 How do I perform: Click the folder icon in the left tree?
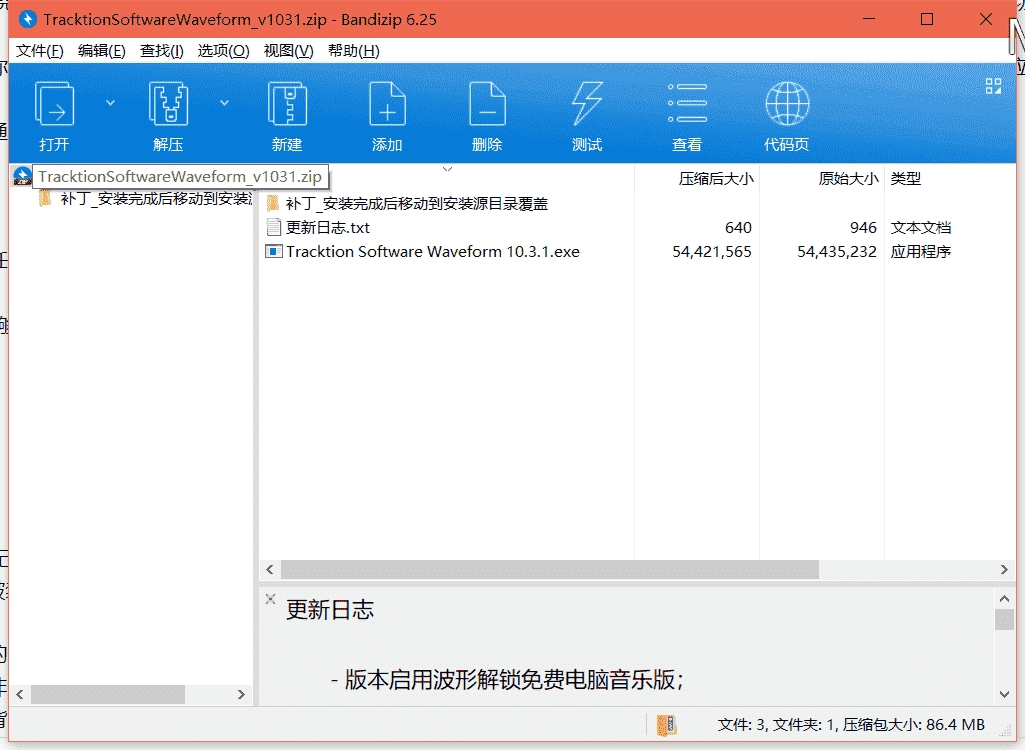click(45, 198)
